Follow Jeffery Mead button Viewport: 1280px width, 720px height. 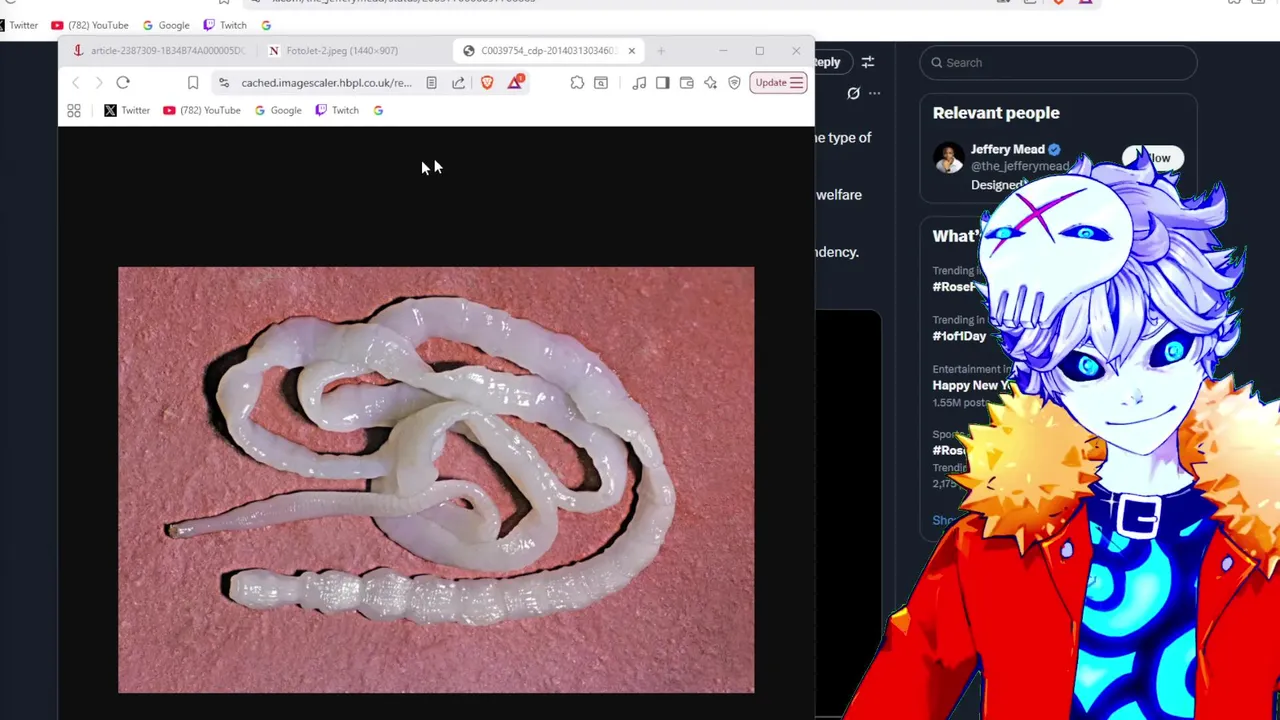click(1153, 158)
